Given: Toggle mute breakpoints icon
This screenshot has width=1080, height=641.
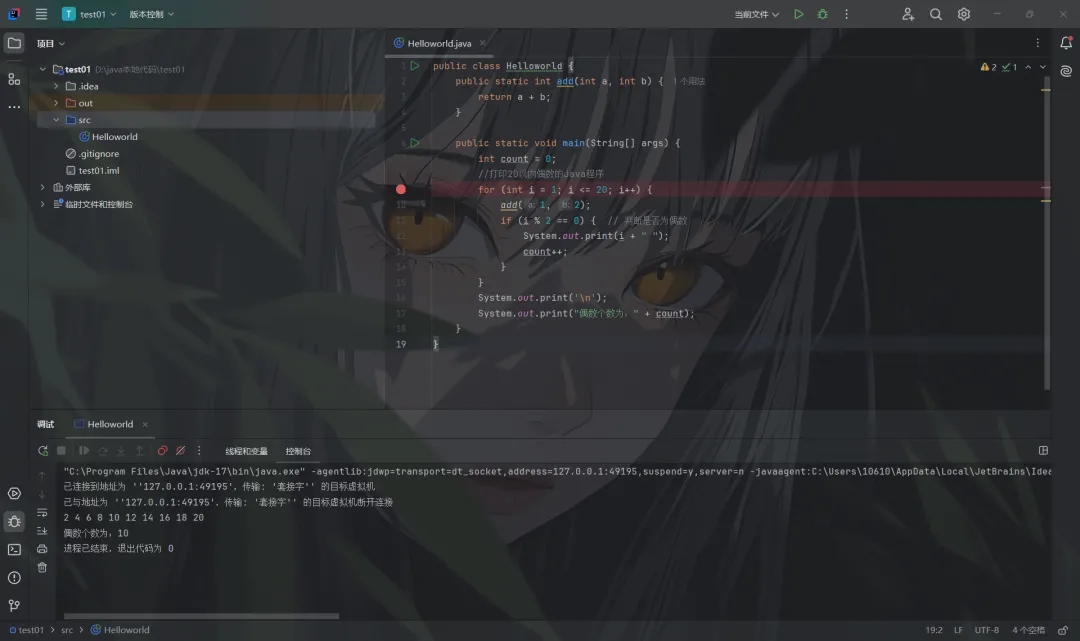Looking at the screenshot, I should pyautogui.click(x=180, y=450).
